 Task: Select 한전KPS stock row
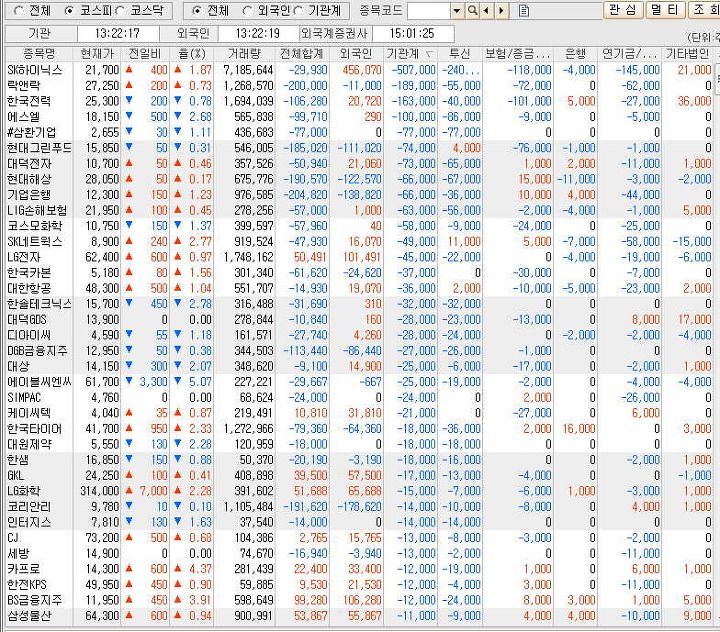(x=359, y=585)
